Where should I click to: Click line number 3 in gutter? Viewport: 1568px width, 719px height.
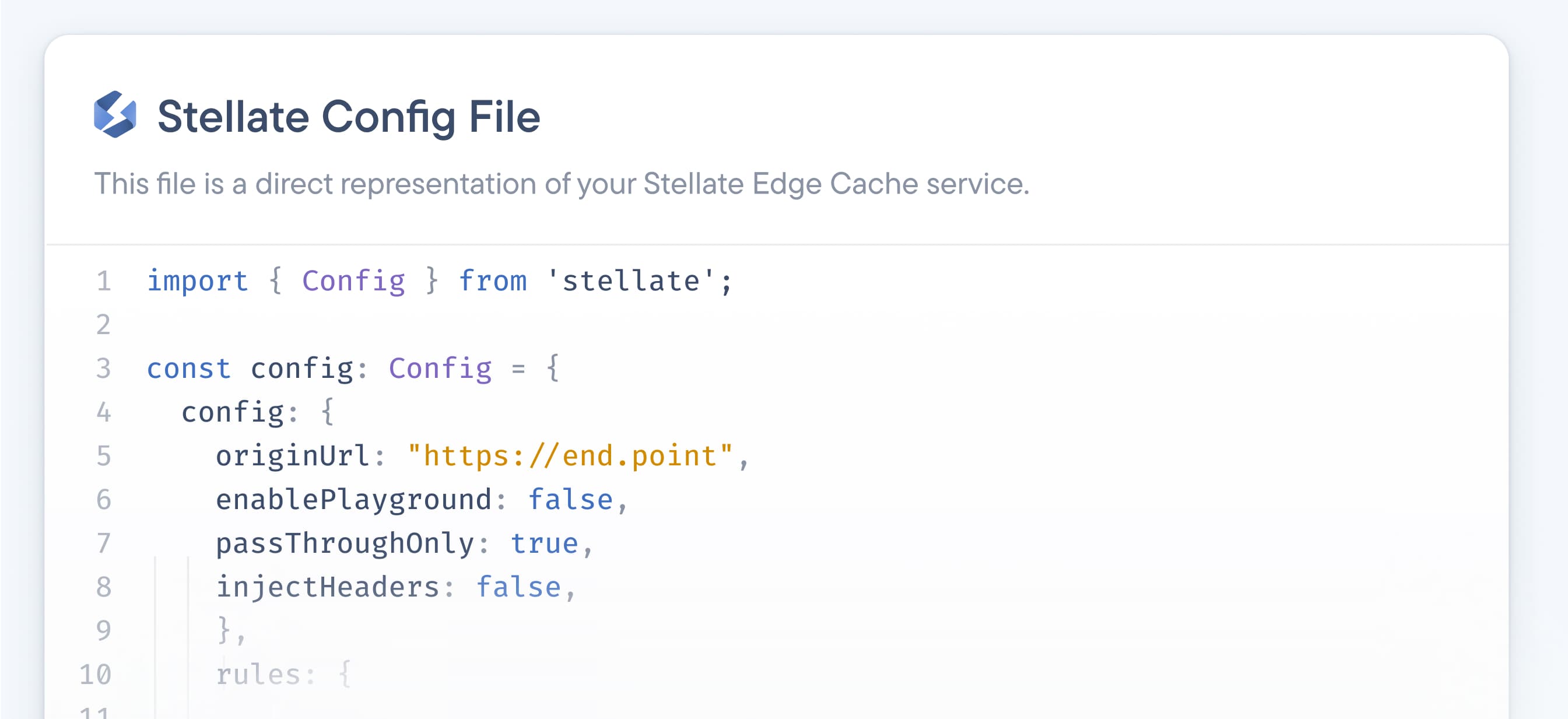103,369
